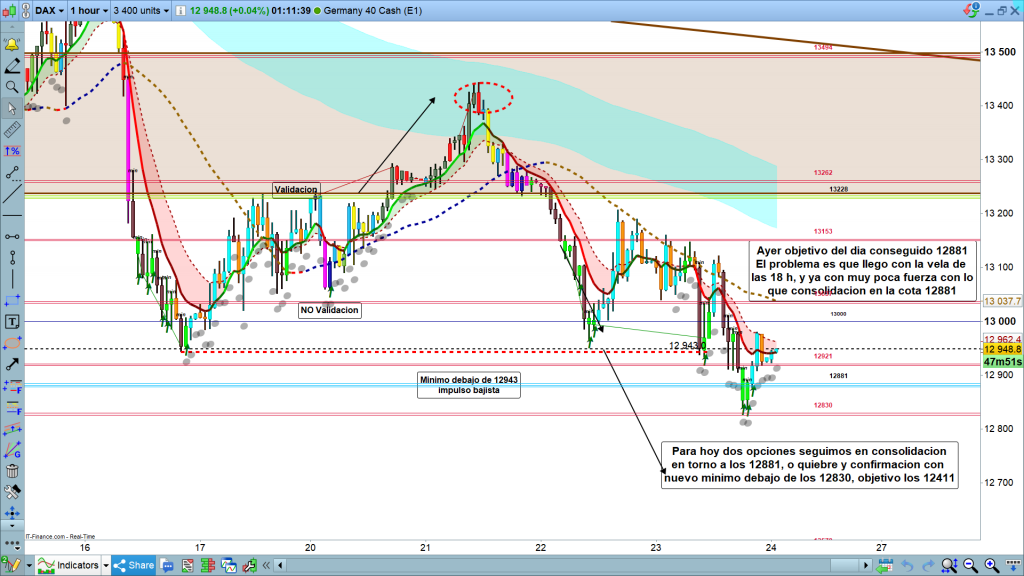Expand the 3 400 units dropdown

(142, 11)
